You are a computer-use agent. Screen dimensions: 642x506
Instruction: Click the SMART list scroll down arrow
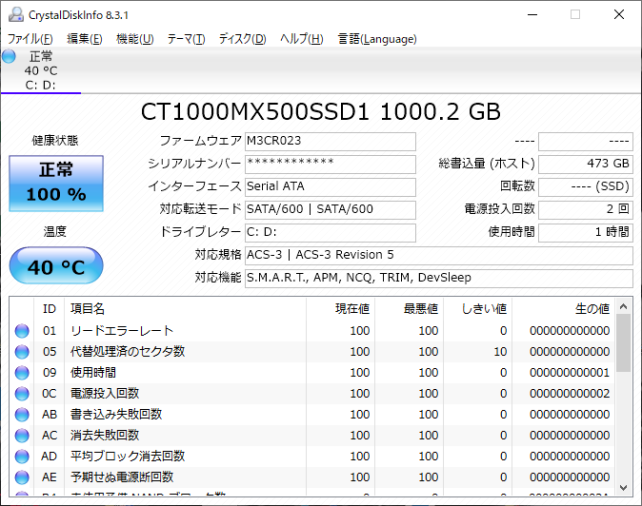click(x=623, y=488)
